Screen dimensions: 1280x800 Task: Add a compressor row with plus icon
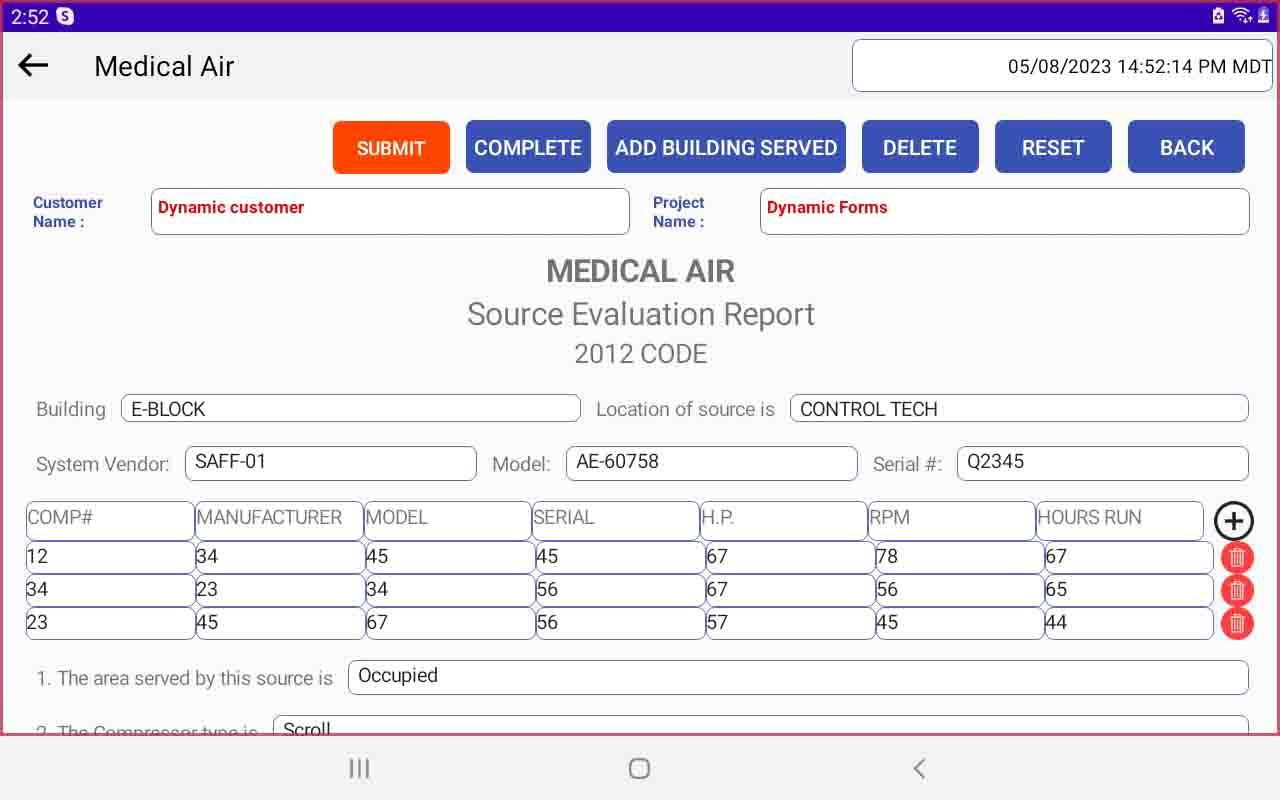(1234, 521)
